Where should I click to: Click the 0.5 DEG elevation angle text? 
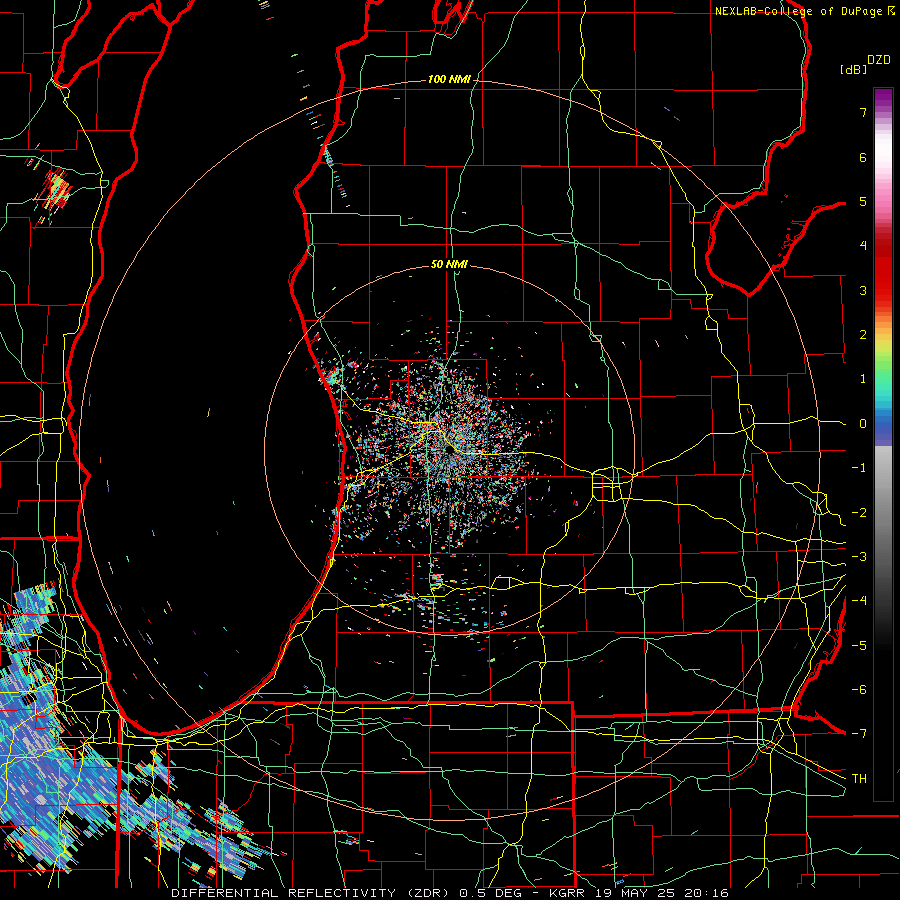click(x=494, y=893)
